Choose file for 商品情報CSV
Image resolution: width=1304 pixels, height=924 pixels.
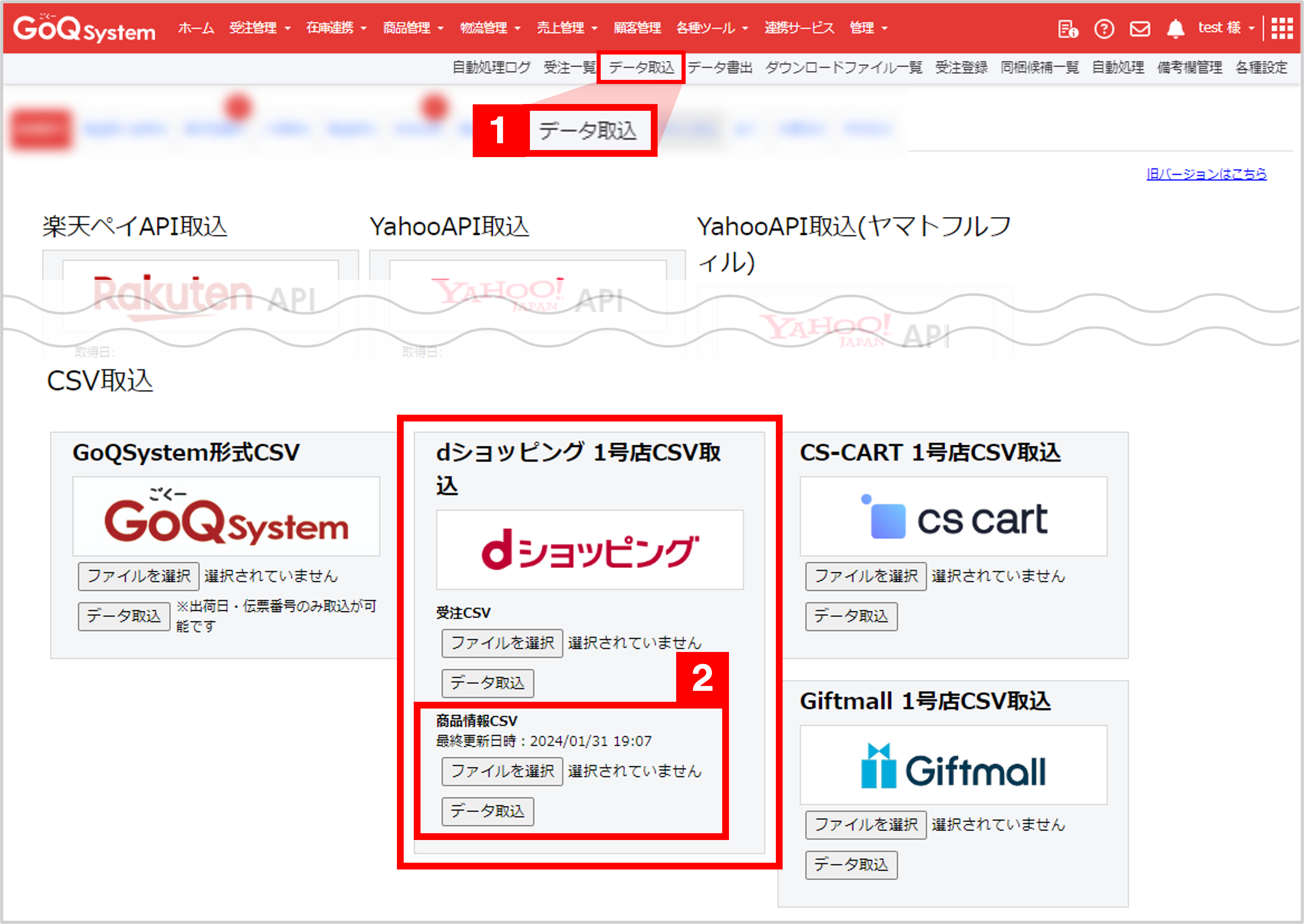[502, 772]
